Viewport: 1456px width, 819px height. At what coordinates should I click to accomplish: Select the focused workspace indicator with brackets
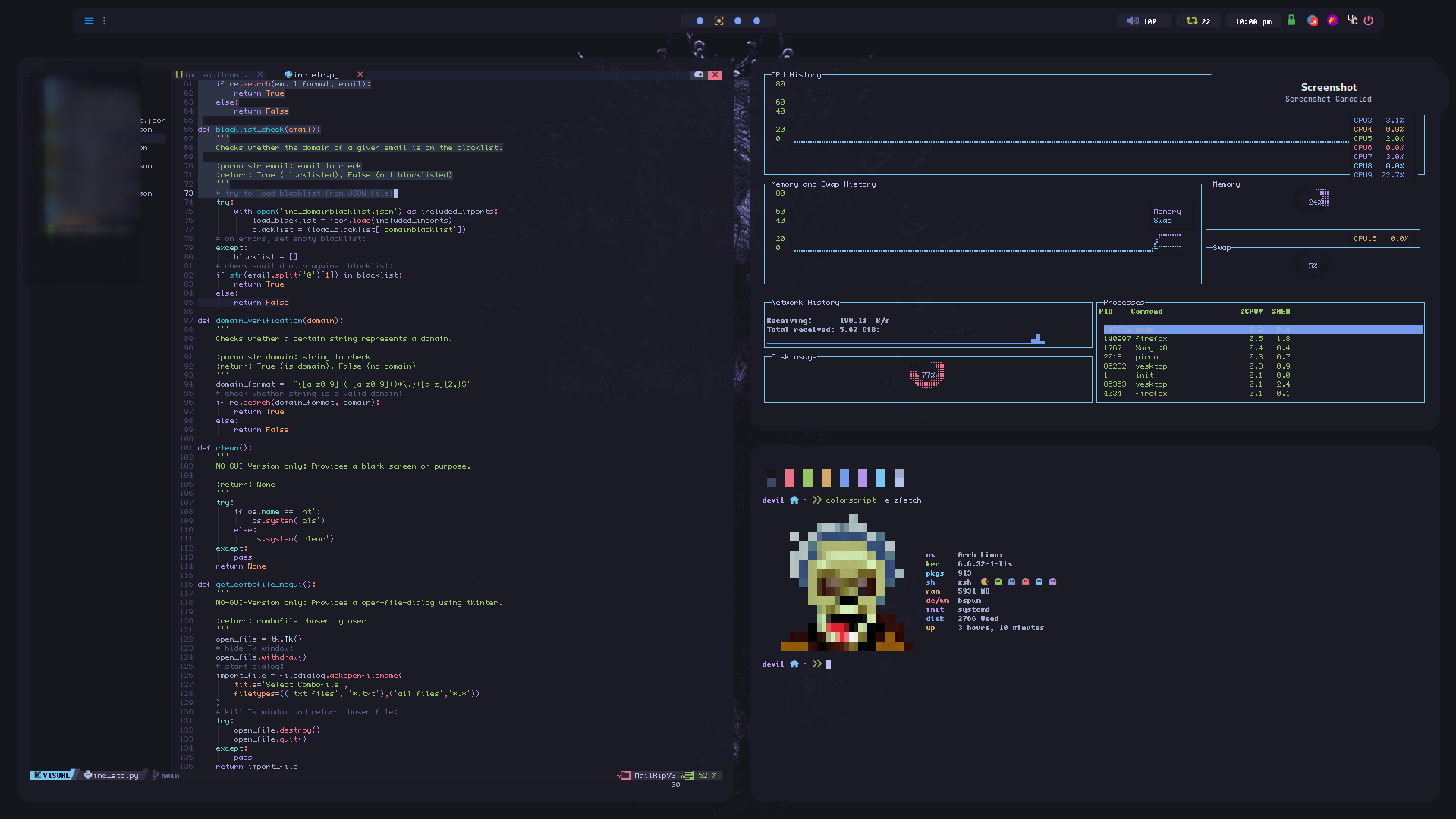719,21
